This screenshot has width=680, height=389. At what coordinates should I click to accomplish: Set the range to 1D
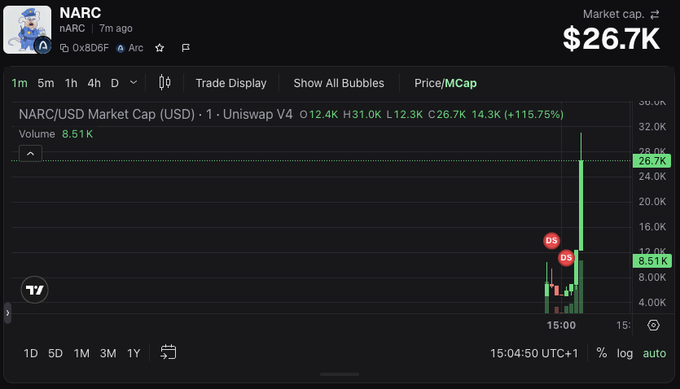(x=31, y=353)
